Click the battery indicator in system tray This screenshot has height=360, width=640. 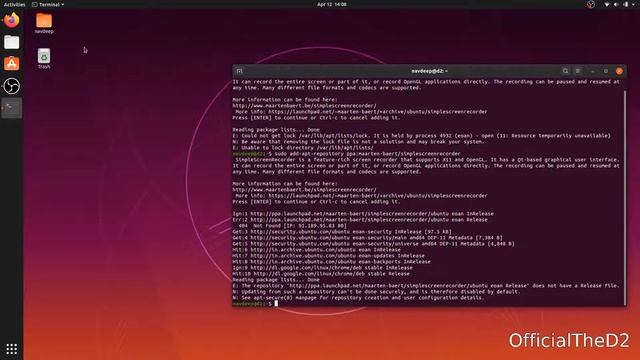pos(626,4)
